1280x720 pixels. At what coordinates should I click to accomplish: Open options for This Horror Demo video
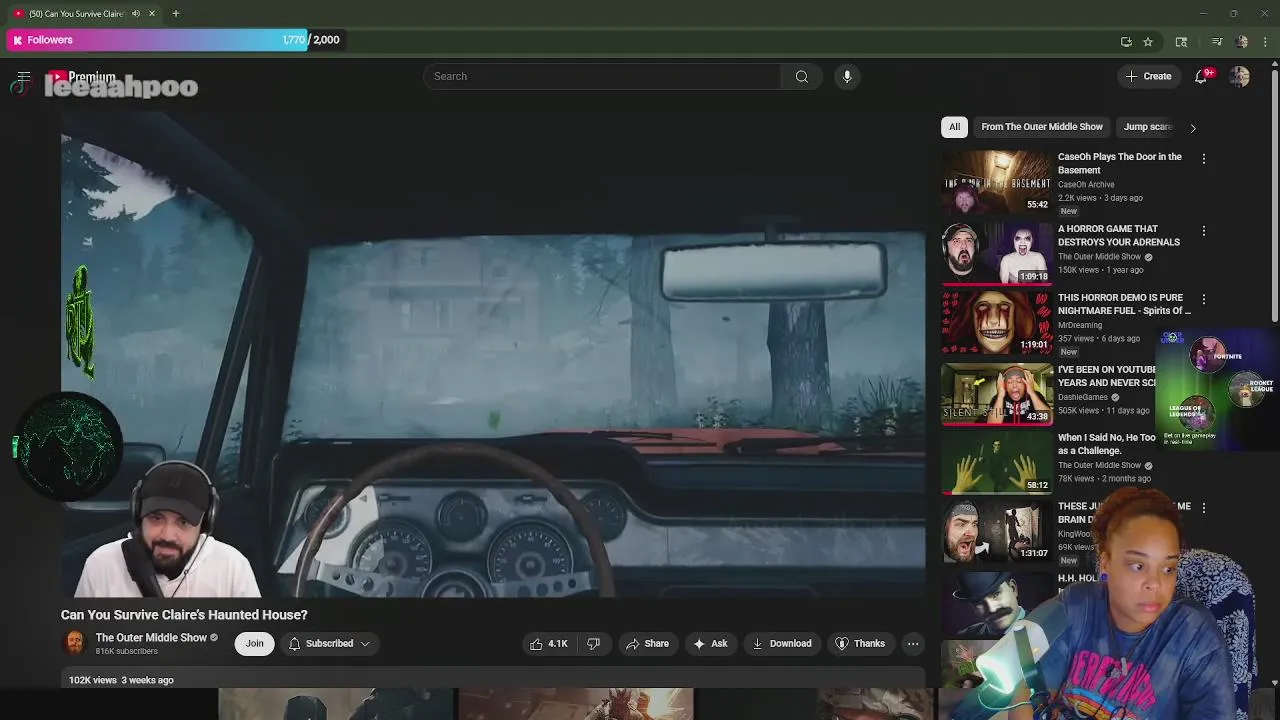pos(1204,299)
